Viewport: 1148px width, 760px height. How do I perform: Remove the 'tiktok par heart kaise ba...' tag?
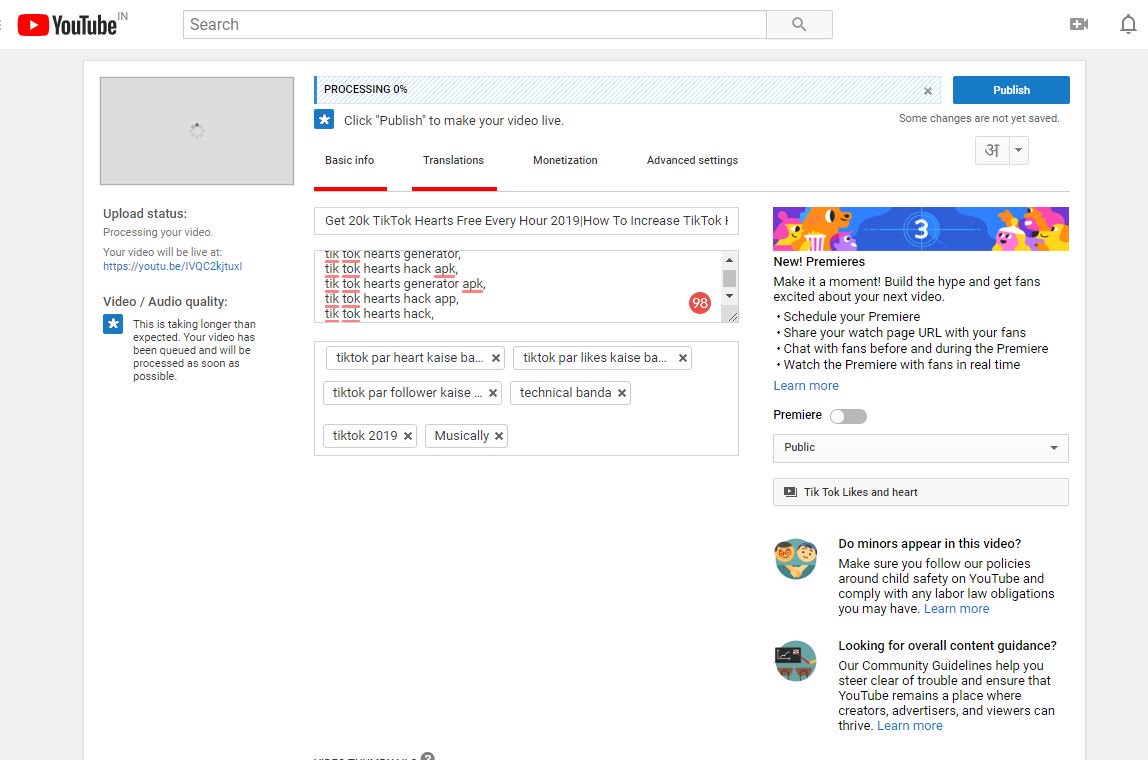coord(496,358)
